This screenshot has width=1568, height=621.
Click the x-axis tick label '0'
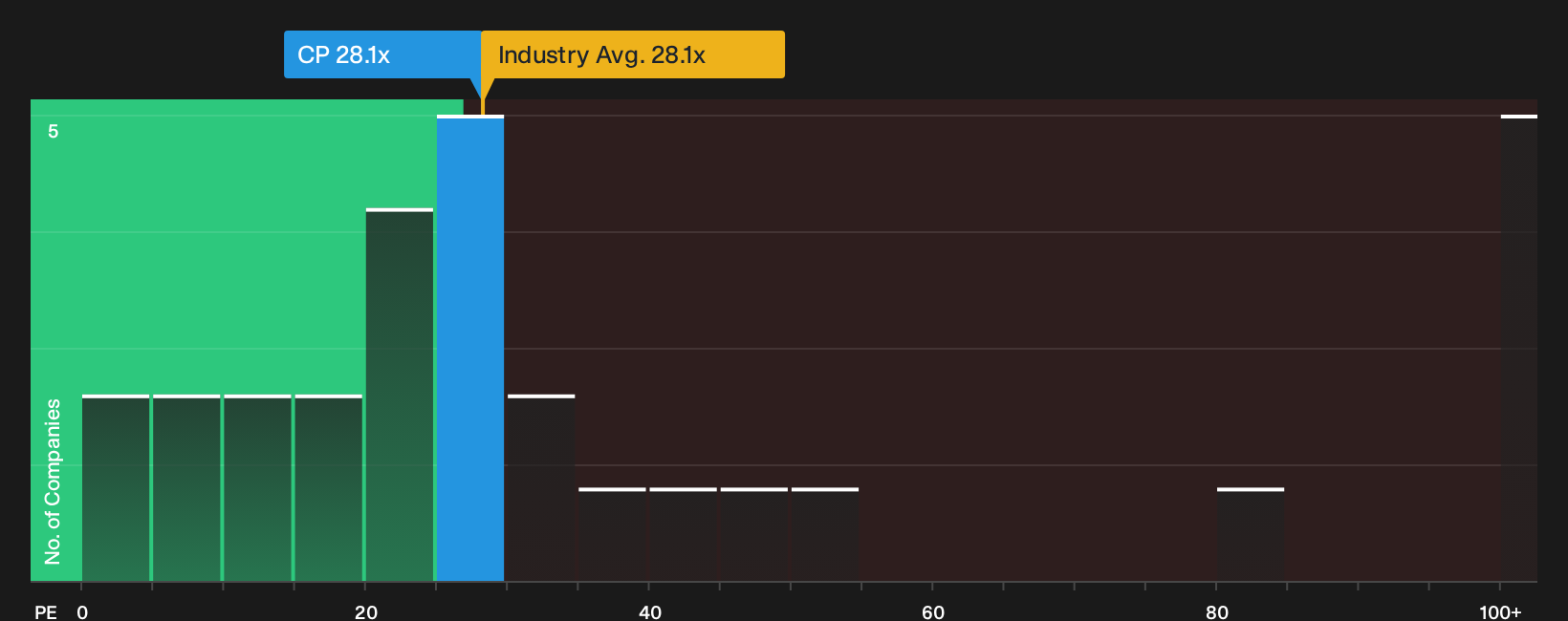coord(82,612)
